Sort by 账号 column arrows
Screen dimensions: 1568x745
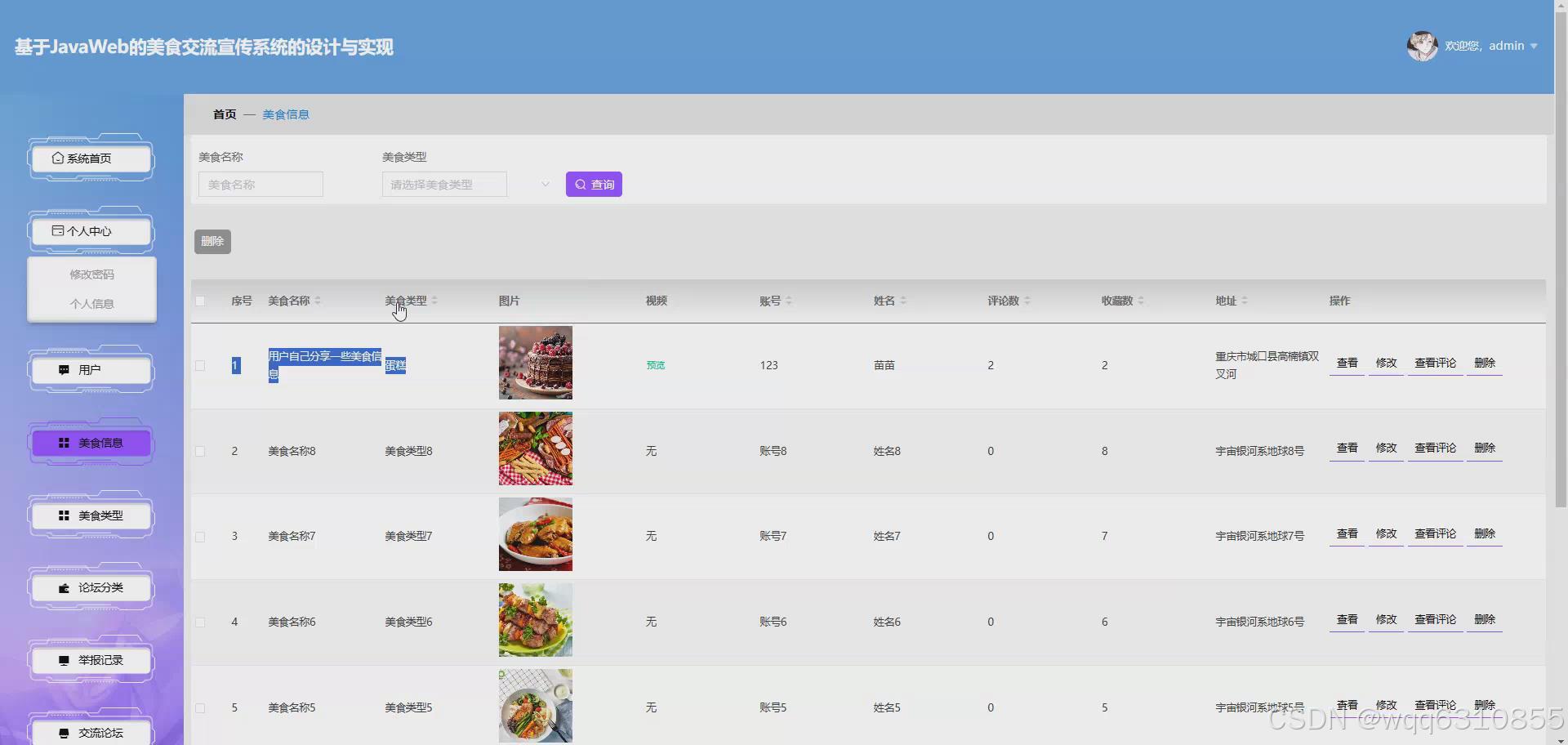coord(789,301)
